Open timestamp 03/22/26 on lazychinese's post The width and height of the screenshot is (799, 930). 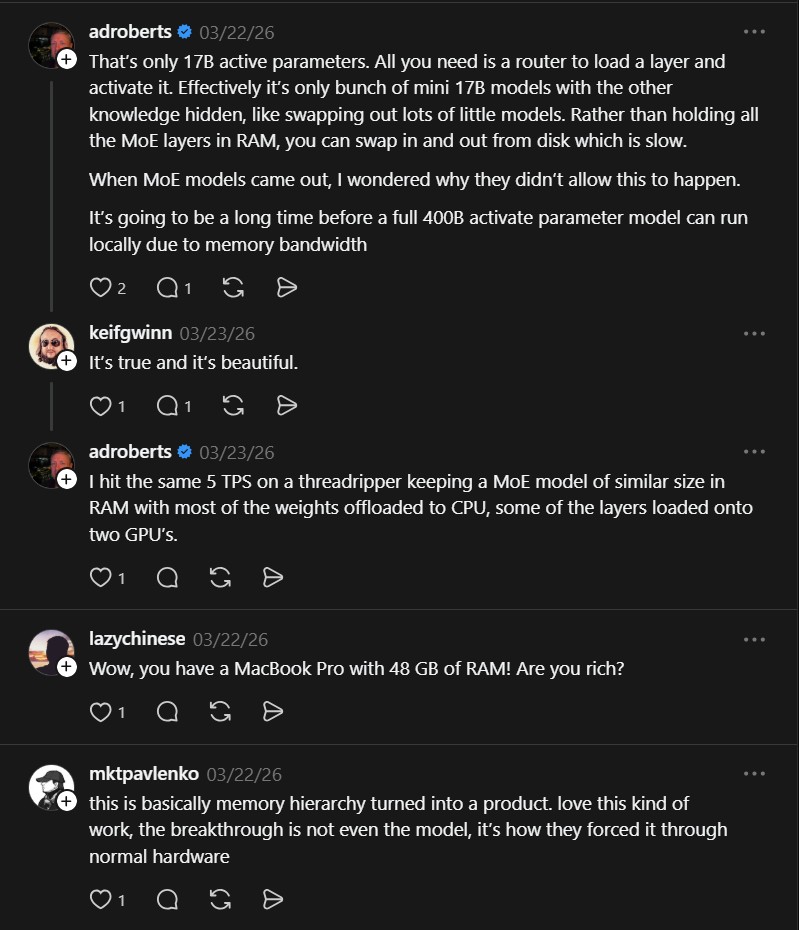(230, 640)
